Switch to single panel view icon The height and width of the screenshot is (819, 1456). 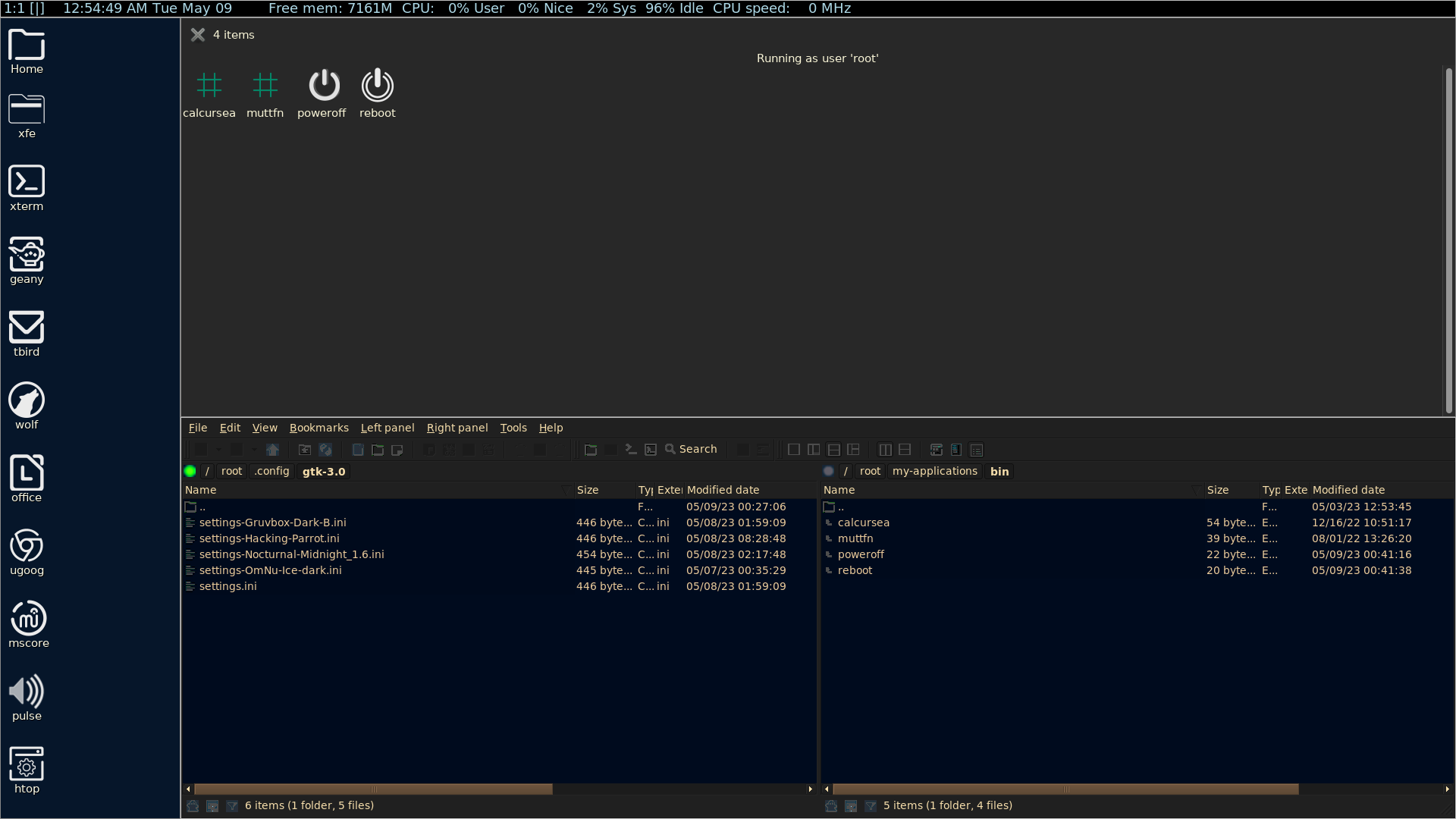click(x=794, y=450)
